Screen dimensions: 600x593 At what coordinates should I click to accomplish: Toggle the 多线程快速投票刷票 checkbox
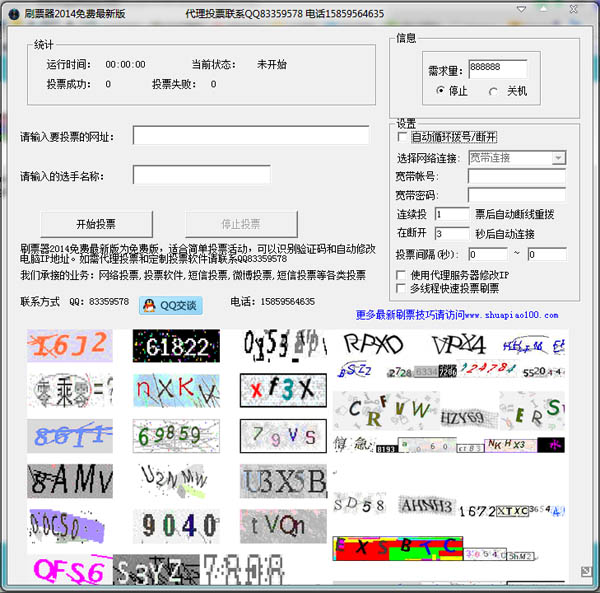point(403,287)
